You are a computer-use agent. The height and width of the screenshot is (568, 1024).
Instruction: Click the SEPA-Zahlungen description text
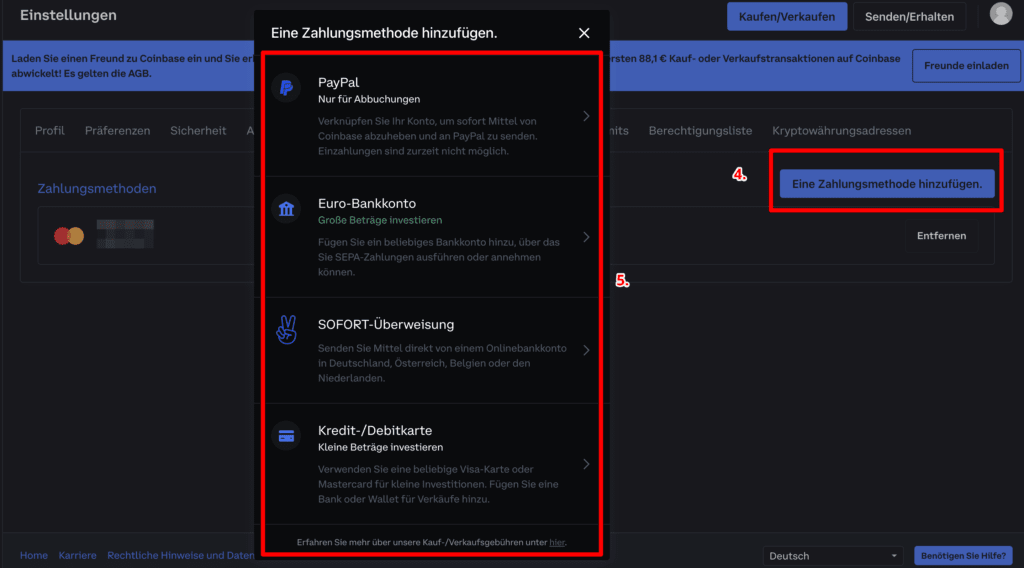coord(439,257)
